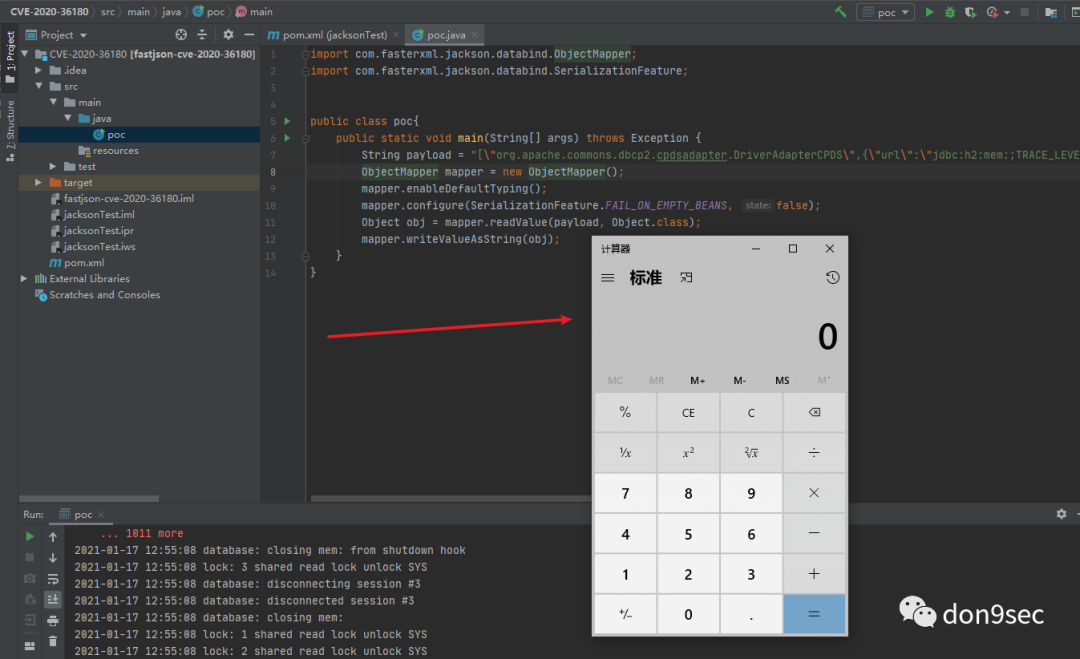The width and height of the screenshot is (1080, 659).
Task: Run main method from line 6 gutter
Action: point(287,138)
